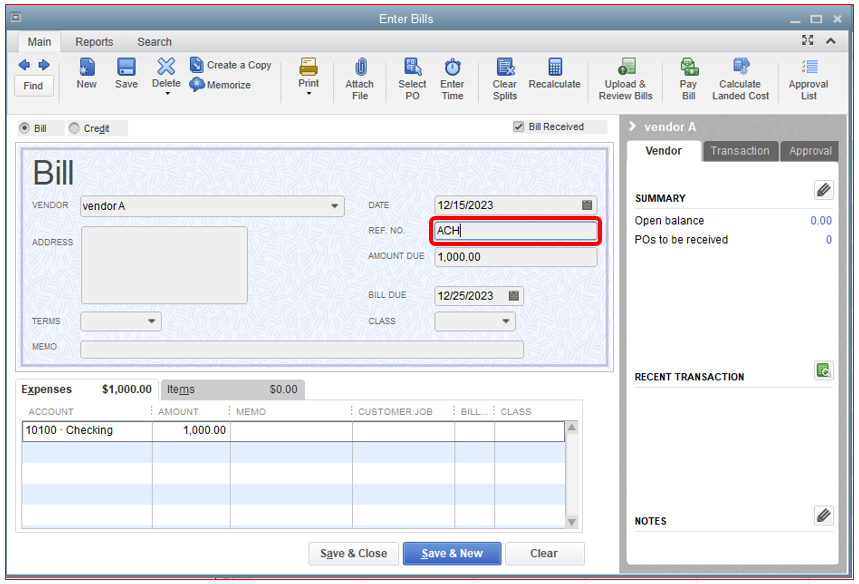This screenshot has width=859, height=584.
Task: Open the Terms dropdown
Action: 152,322
